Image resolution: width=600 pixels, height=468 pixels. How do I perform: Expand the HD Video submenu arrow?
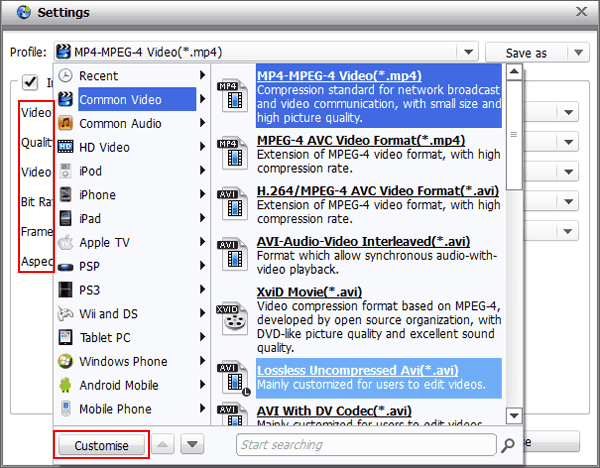202,147
